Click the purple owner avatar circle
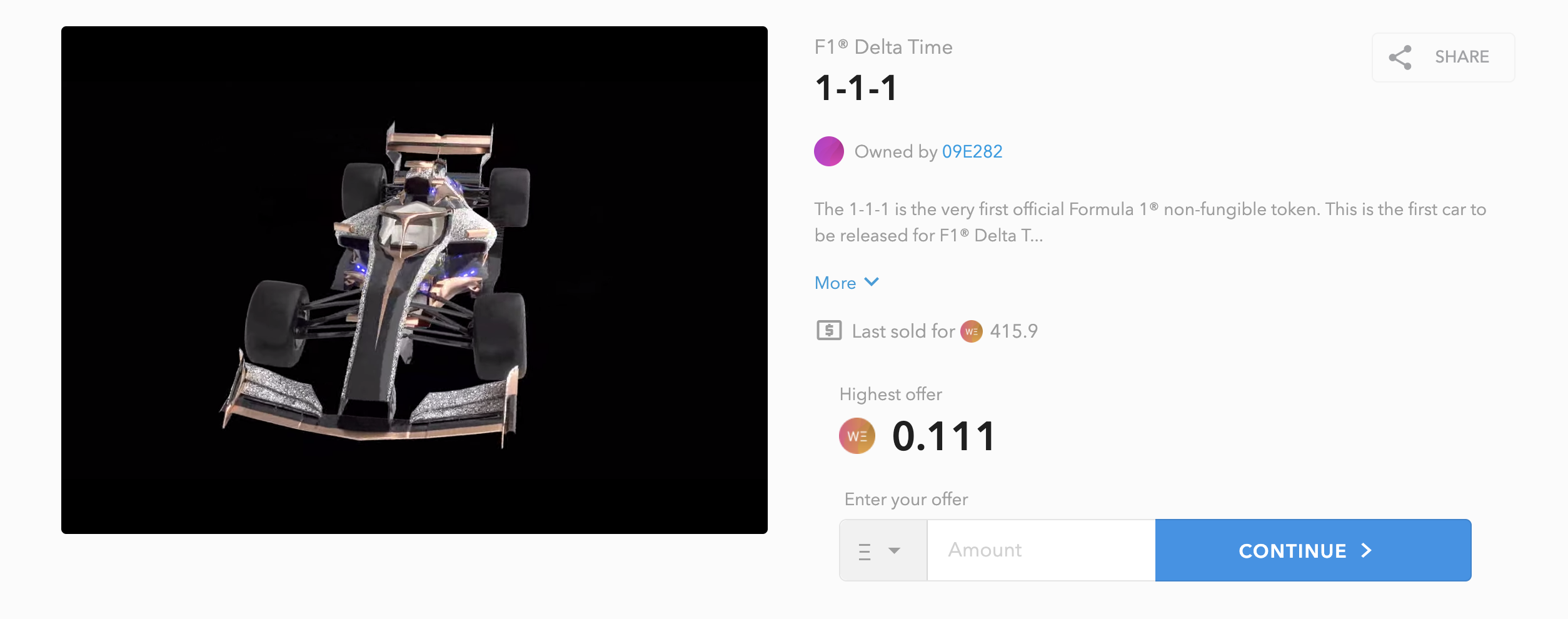The height and width of the screenshot is (619, 1568). pos(829,151)
